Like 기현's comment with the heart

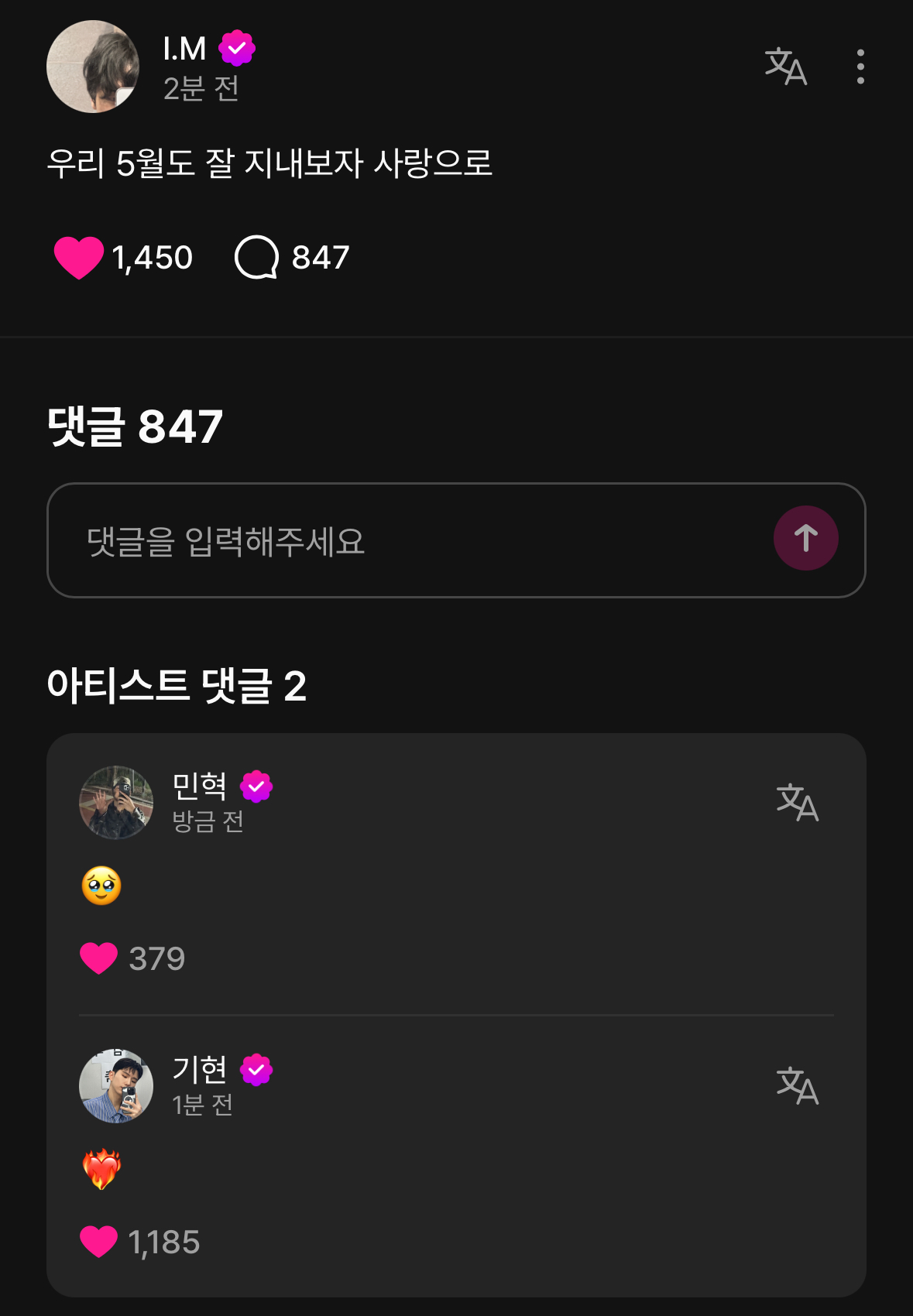99,1242
